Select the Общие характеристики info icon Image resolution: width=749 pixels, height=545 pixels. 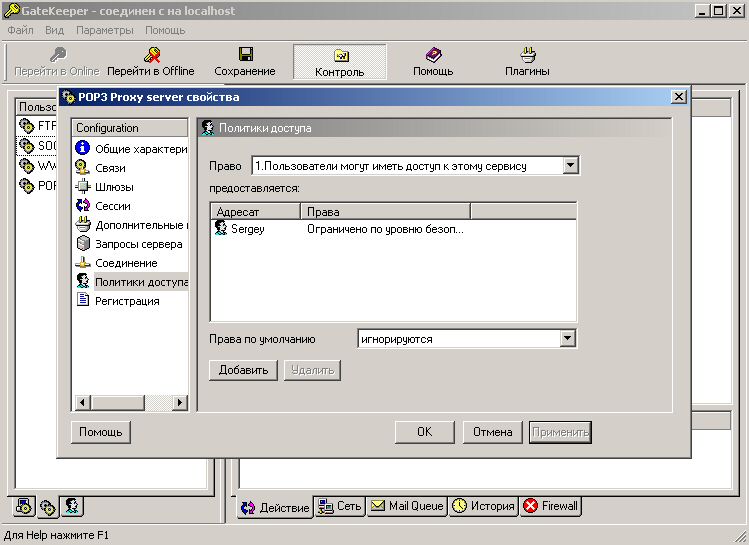point(83,148)
